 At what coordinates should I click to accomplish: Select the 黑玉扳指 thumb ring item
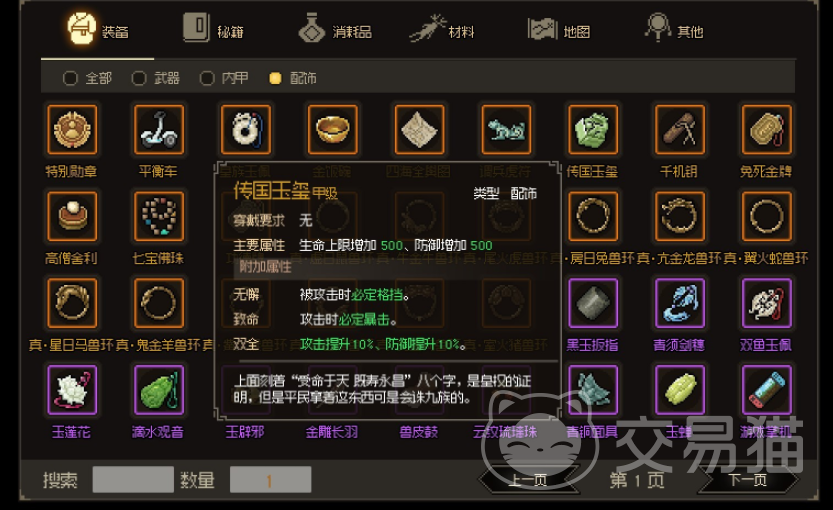(593, 303)
